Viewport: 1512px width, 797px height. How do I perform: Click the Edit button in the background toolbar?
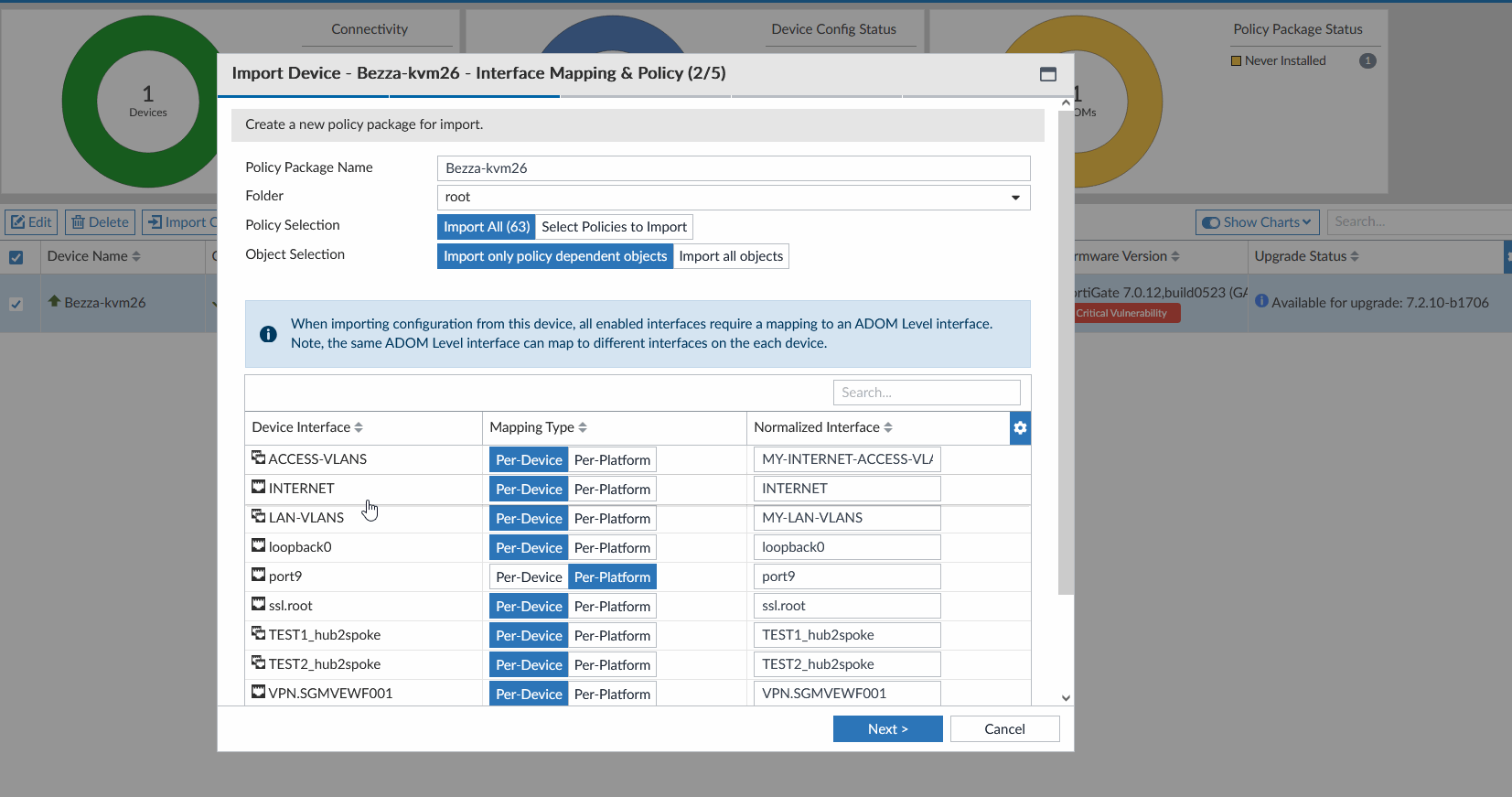point(31,222)
